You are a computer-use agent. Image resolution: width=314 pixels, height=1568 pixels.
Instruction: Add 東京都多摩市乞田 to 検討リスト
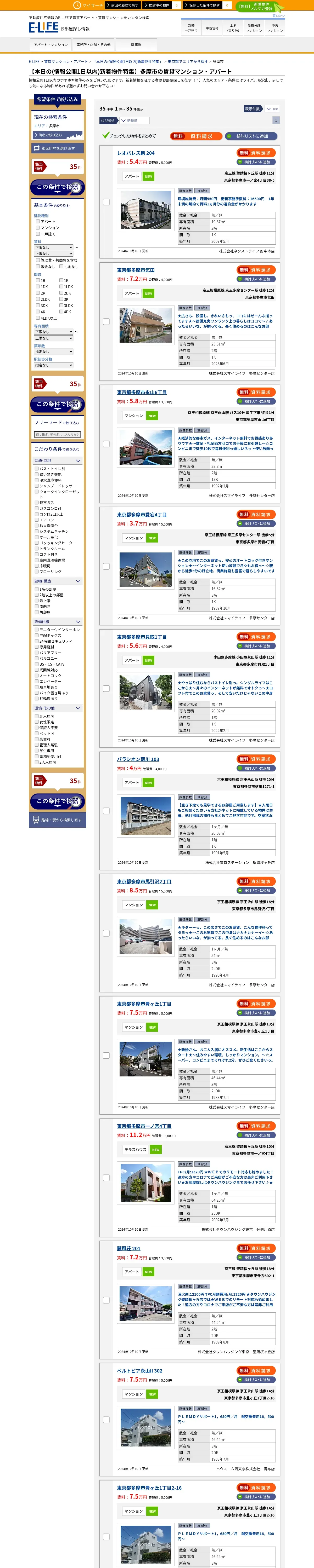click(x=256, y=279)
